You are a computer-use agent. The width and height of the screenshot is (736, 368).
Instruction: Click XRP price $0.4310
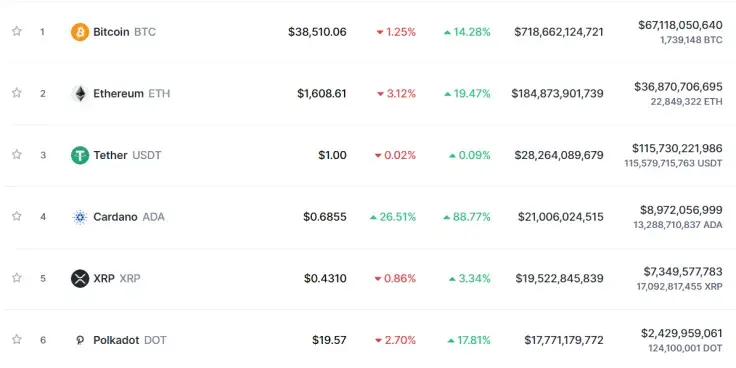325,278
